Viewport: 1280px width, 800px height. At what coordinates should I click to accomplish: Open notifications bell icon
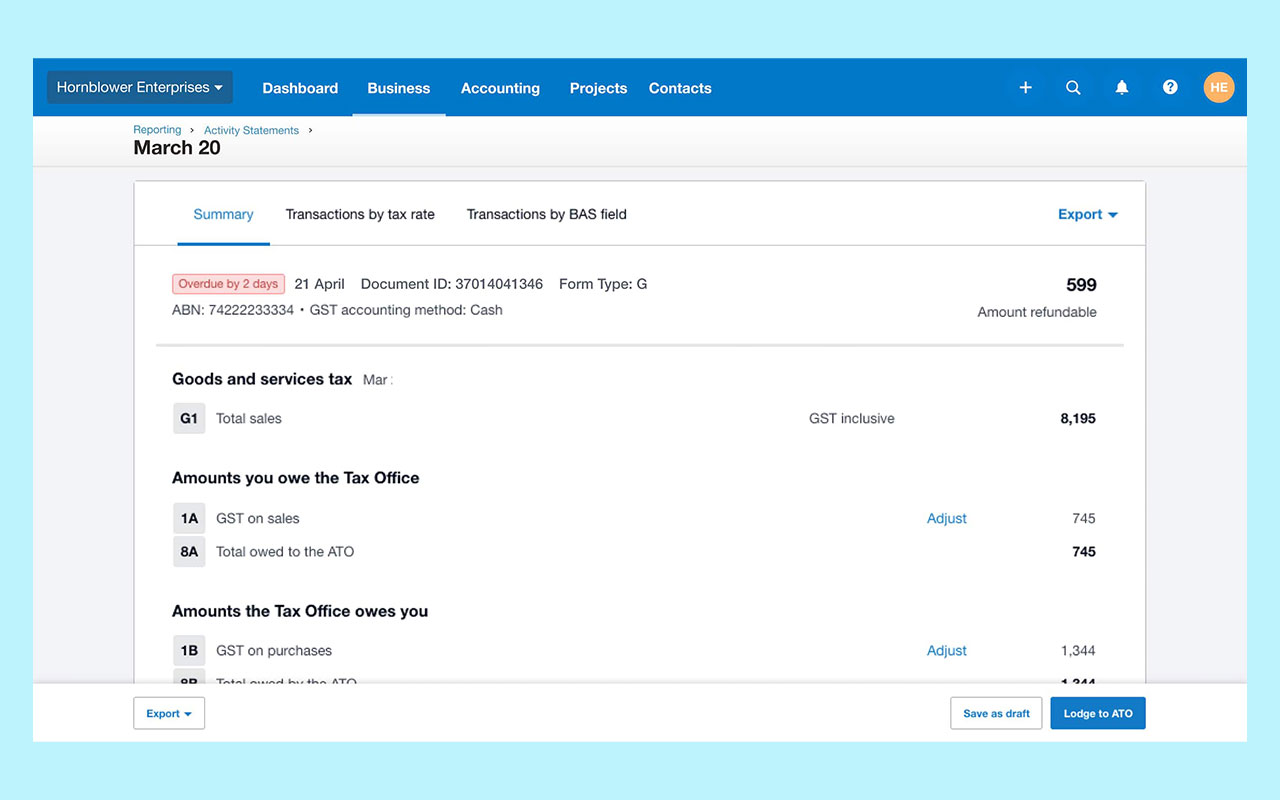[x=1122, y=88]
